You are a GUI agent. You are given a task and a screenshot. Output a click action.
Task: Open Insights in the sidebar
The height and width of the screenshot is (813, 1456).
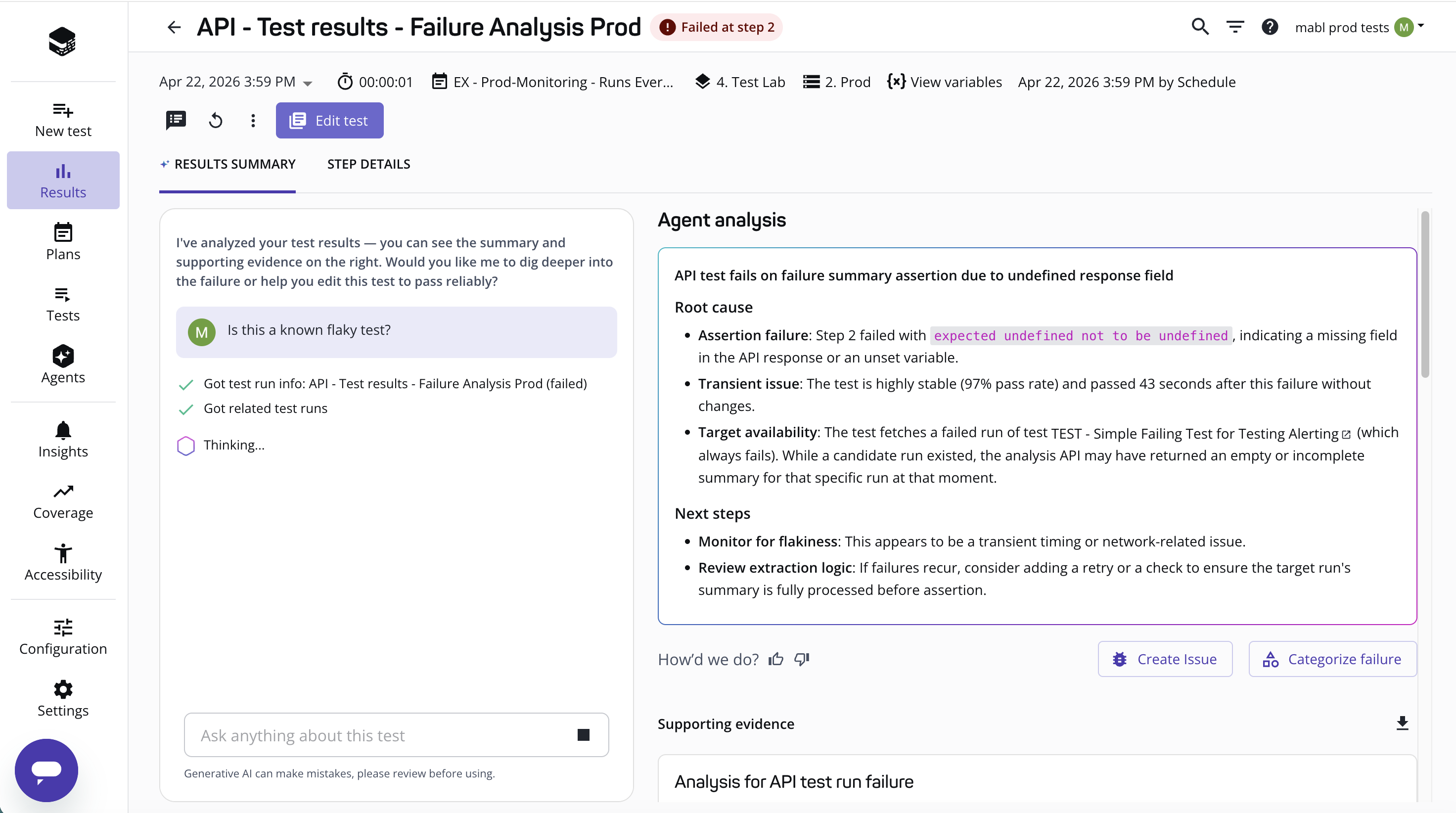click(x=63, y=440)
